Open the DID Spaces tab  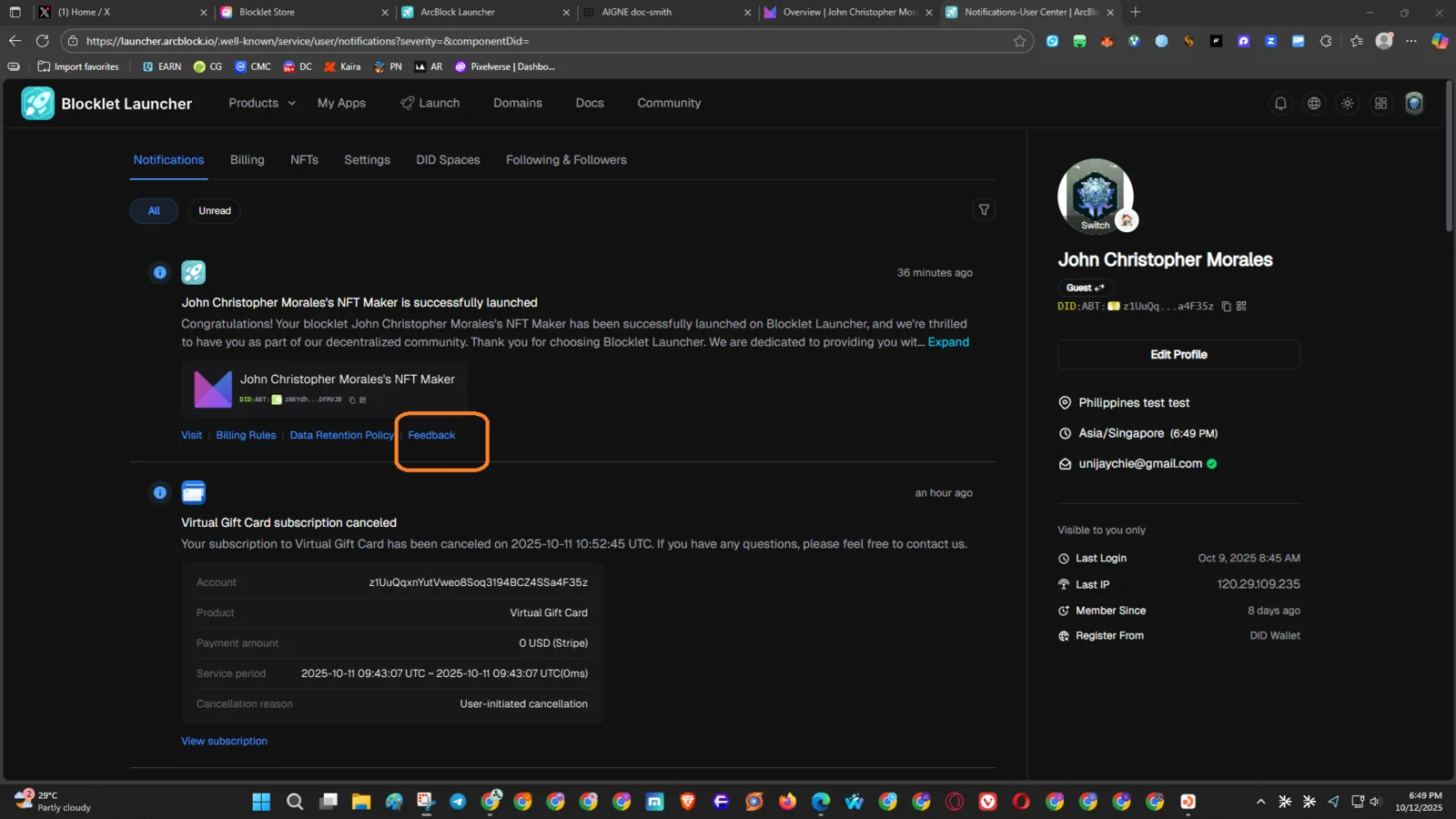coord(448,160)
